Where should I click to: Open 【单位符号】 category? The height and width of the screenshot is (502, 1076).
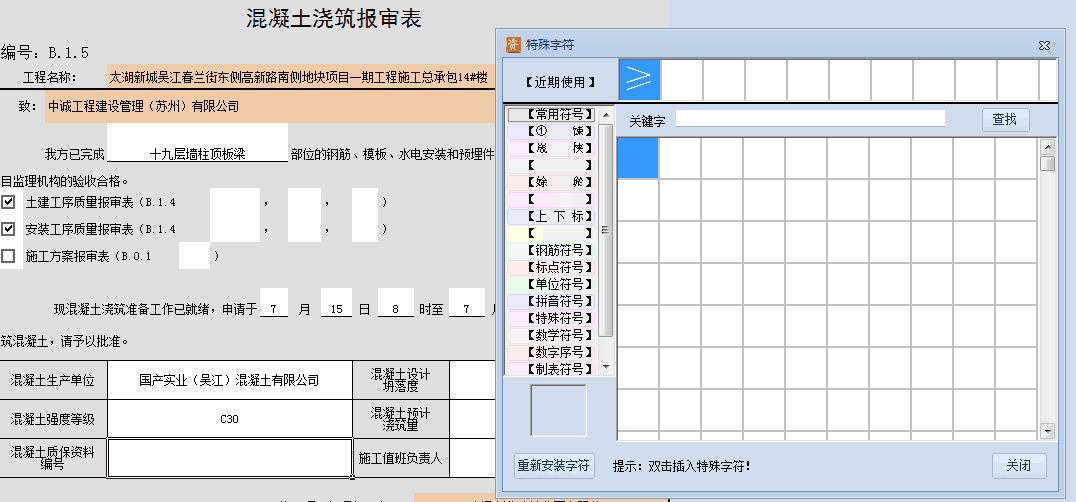point(552,284)
